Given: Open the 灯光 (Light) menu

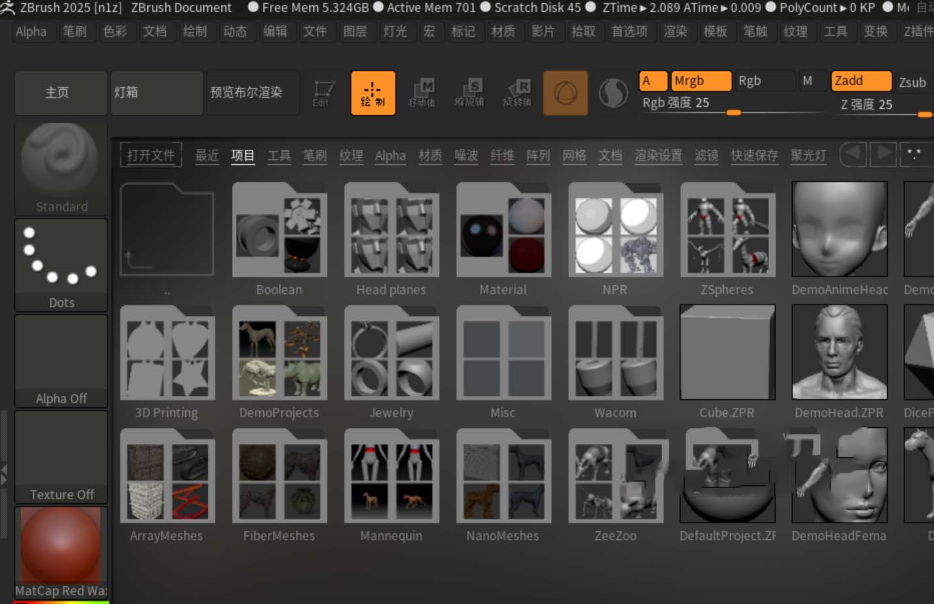Looking at the screenshot, I should click(x=395, y=32).
